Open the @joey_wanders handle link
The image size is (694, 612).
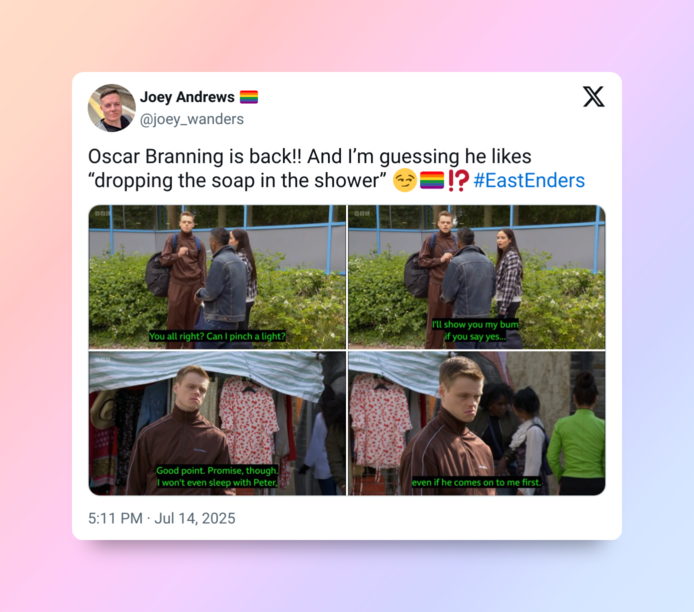click(x=192, y=119)
